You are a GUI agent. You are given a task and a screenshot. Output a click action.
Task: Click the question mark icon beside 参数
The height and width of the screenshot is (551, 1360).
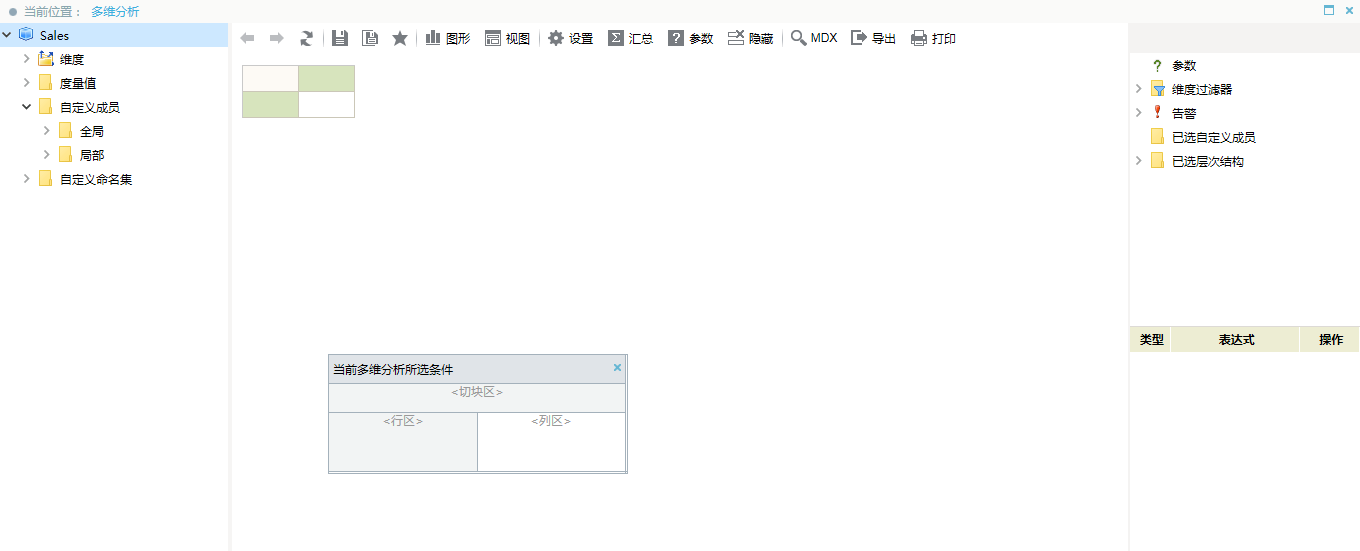(x=1158, y=65)
